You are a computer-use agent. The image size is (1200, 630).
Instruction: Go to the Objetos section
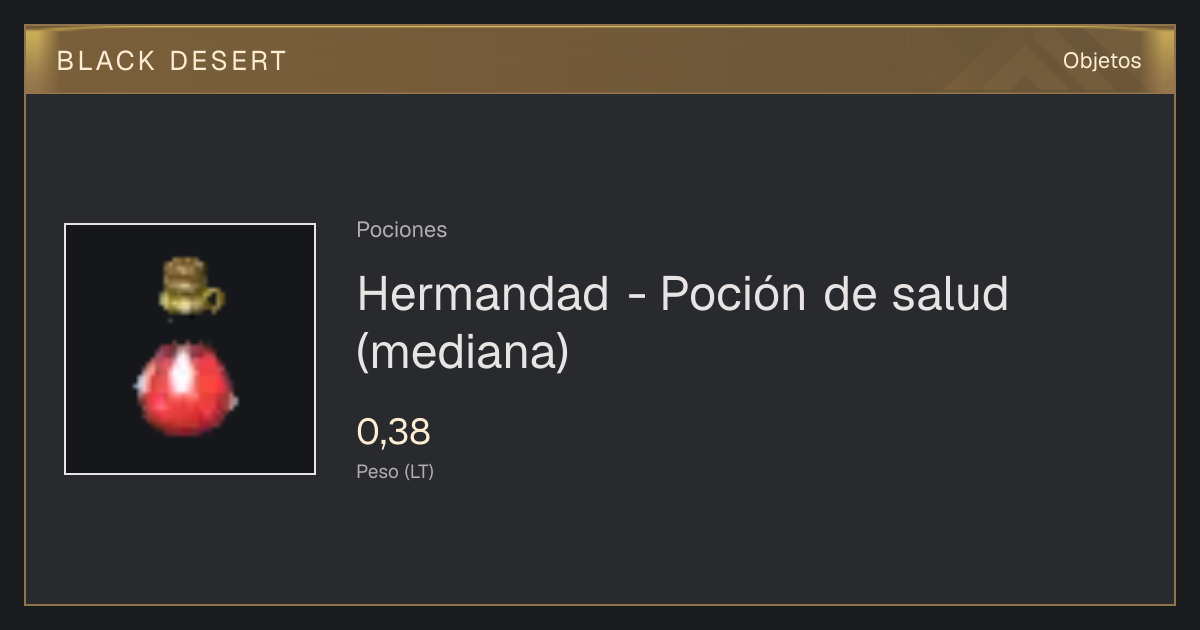point(1102,60)
